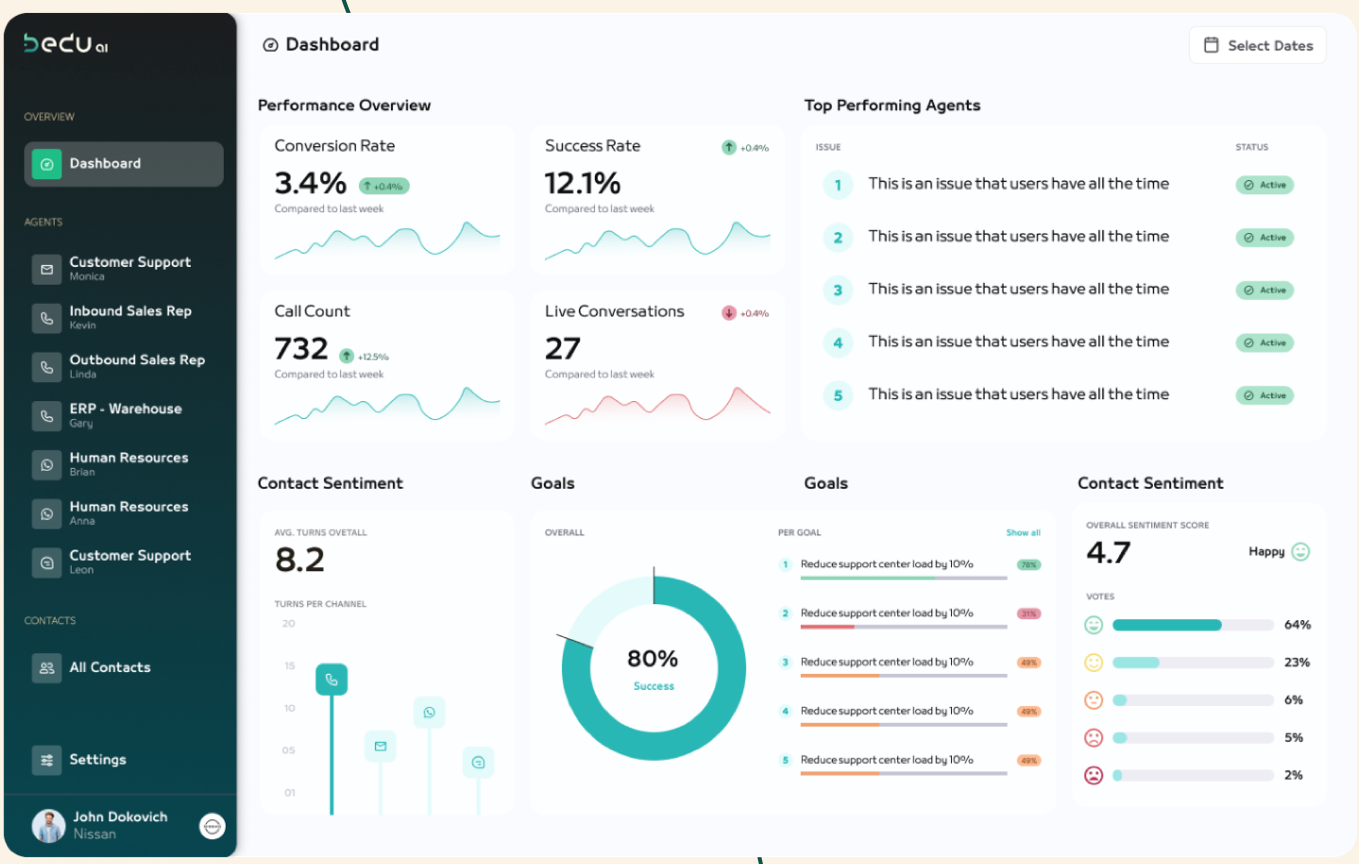Screen dimensions: 1359x864
Task: Click the red sad face with 5% votes
Action: click(1094, 738)
